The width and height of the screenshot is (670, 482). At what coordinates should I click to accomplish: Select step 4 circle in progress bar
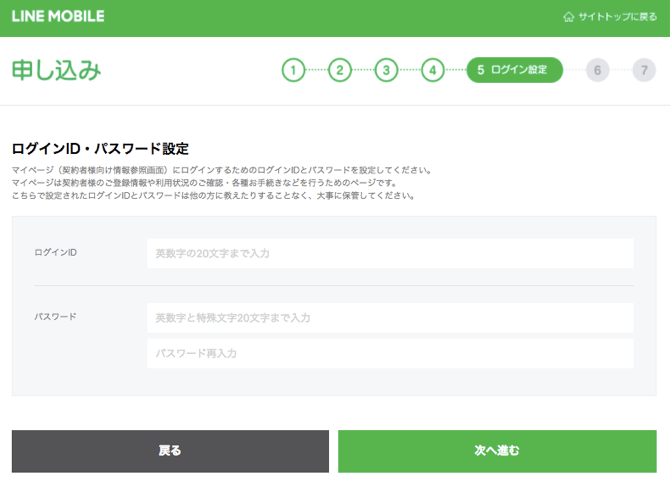pos(433,70)
